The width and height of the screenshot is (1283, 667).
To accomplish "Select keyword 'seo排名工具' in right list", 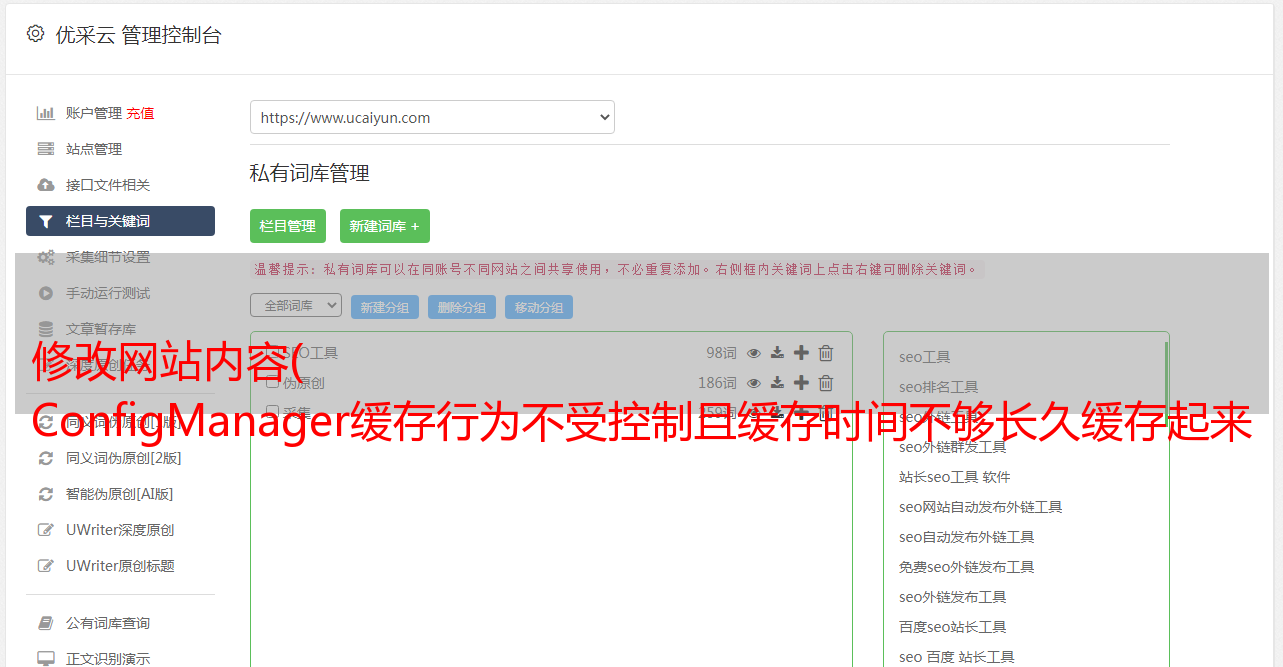I will click(x=939, y=387).
